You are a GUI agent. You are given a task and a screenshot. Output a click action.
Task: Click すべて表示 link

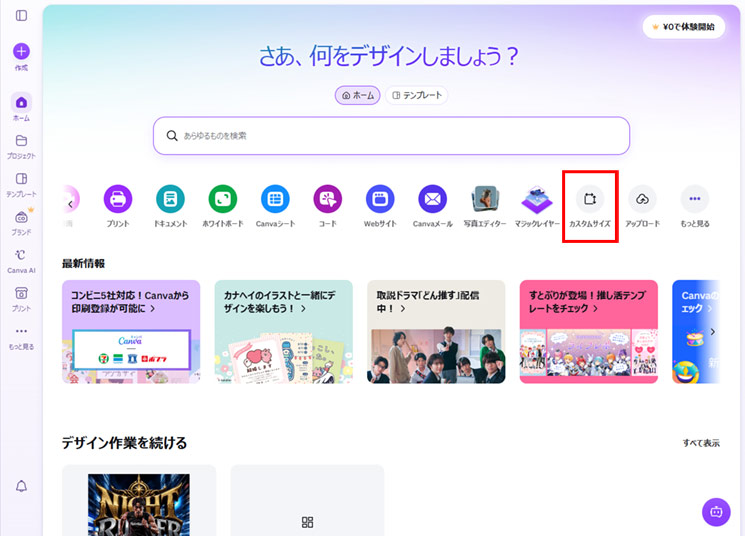tap(701, 443)
